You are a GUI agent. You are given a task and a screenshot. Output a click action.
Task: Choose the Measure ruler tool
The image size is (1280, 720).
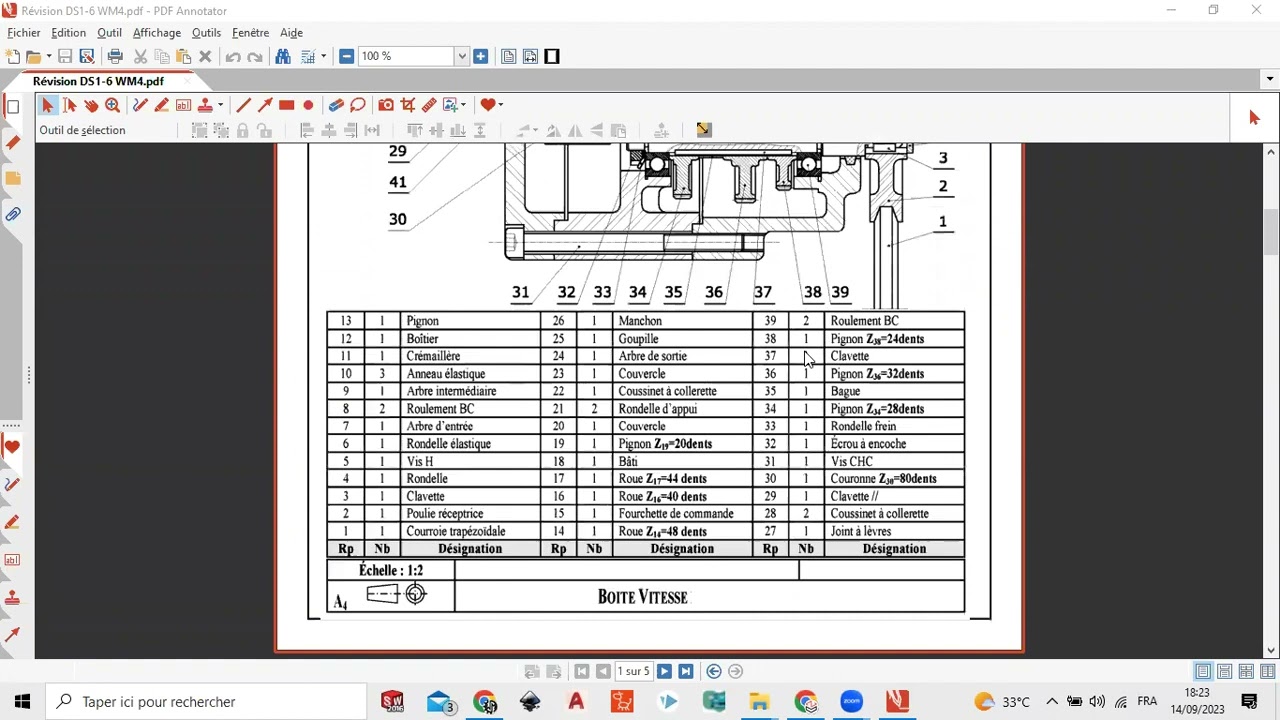coord(429,105)
